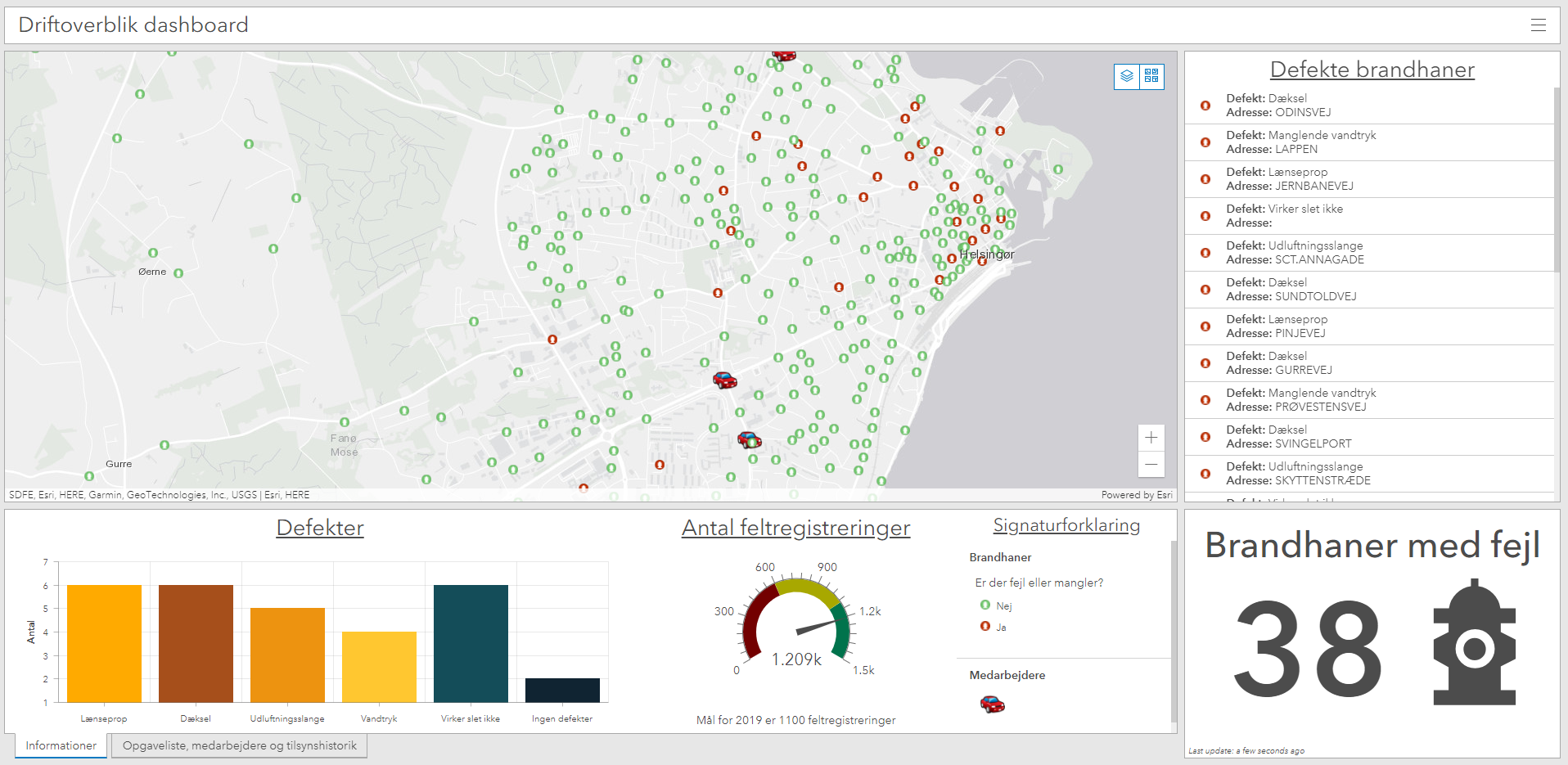Image resolution: width=1568 pixels, height=765 pixels.
Task: Open the basemap gallery icon
Action: pos(1151,76)
